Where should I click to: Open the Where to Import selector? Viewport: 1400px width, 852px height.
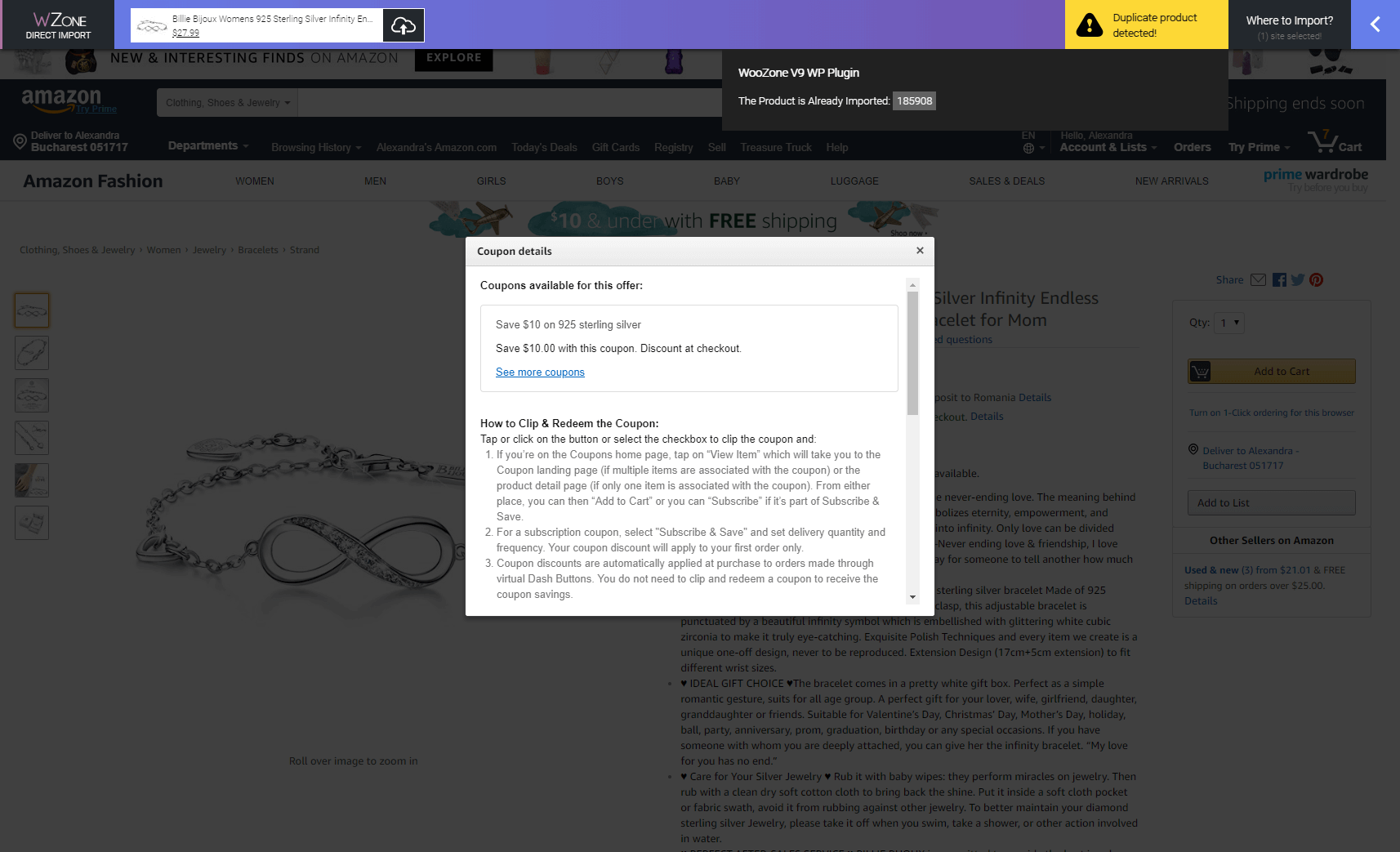point(1290,25)
